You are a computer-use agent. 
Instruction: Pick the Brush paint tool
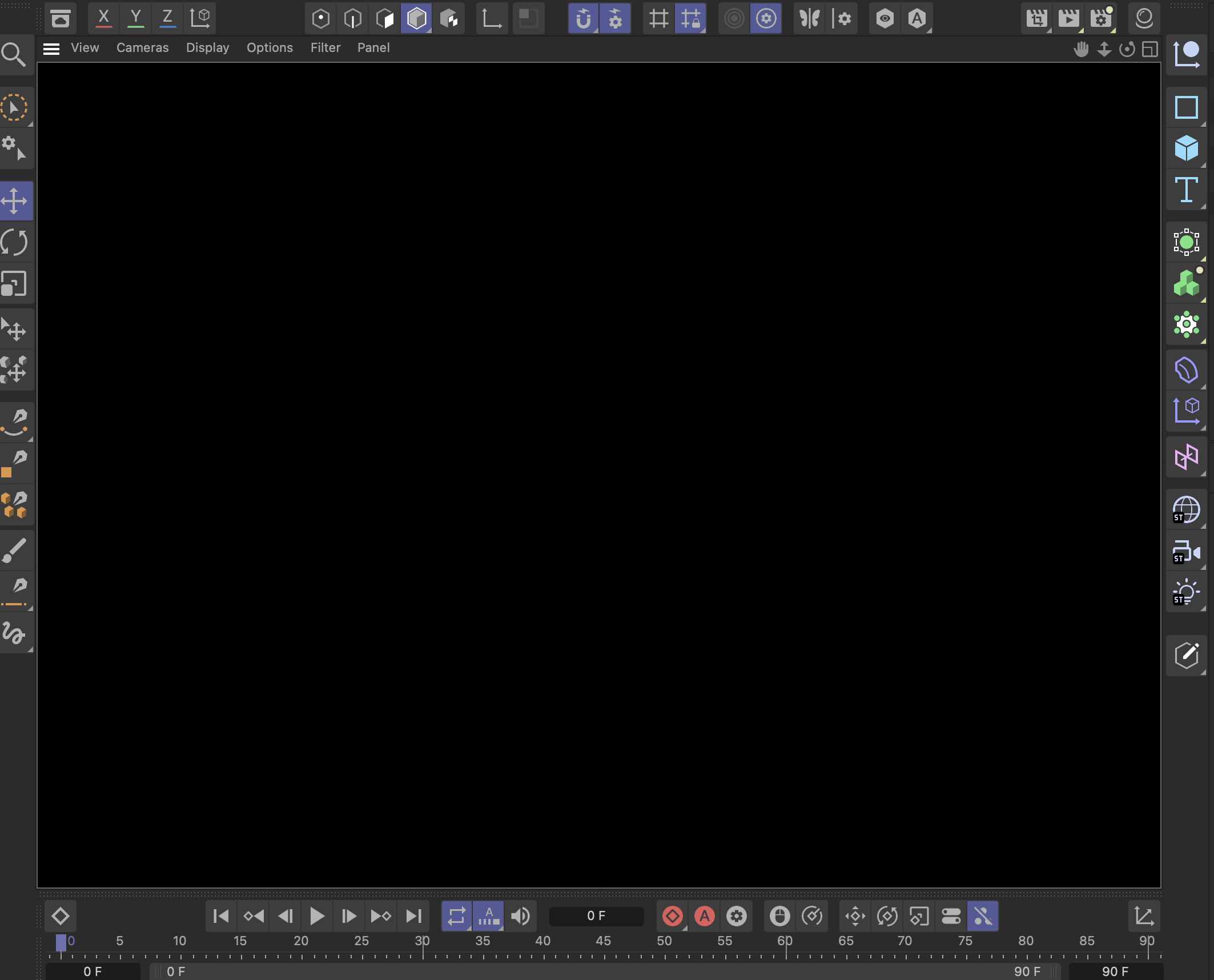15,551
